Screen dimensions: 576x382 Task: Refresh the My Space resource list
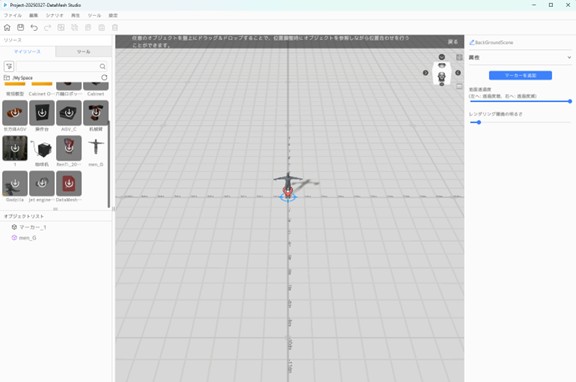104,78
